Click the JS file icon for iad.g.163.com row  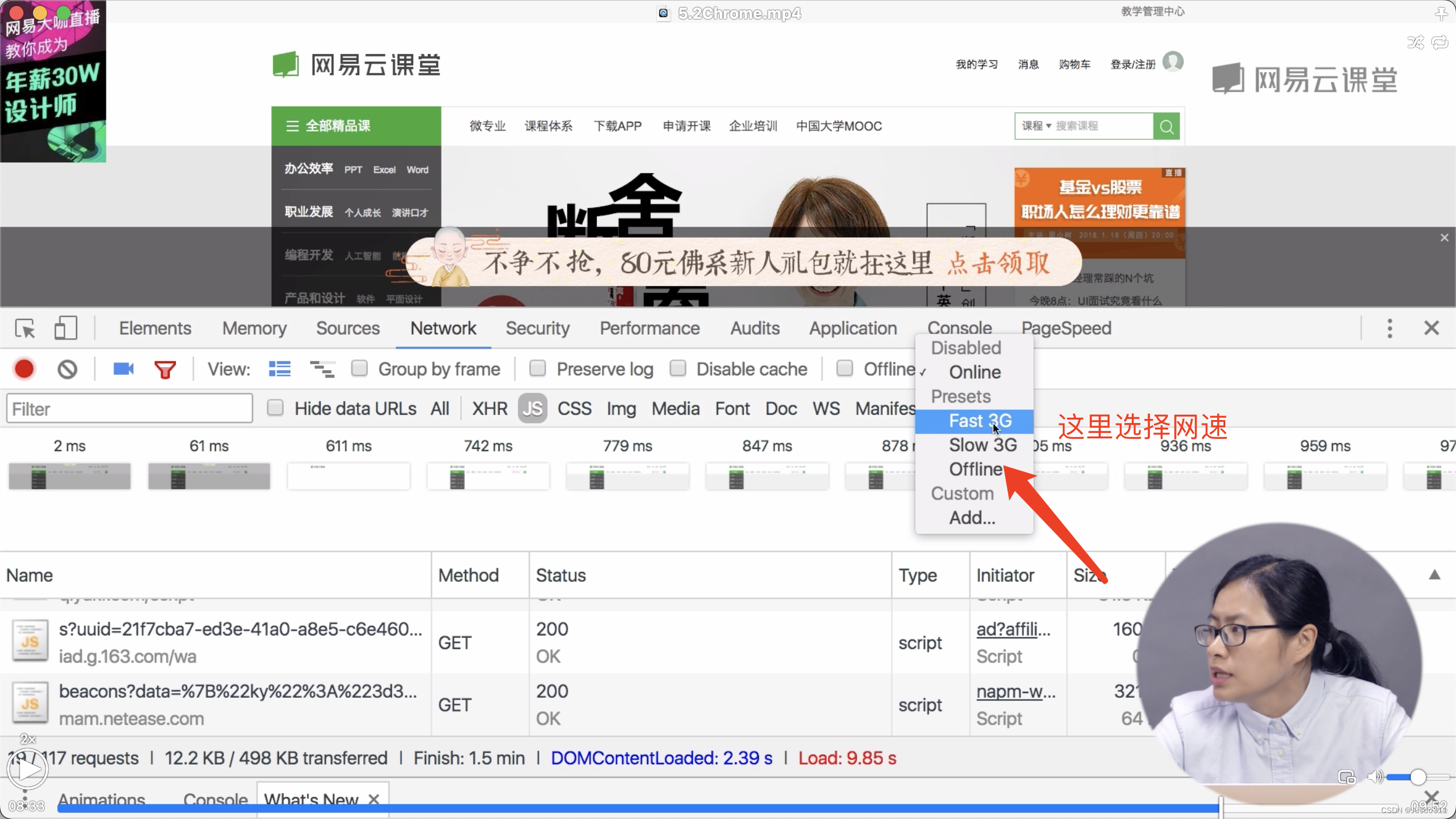coord(30,641)
